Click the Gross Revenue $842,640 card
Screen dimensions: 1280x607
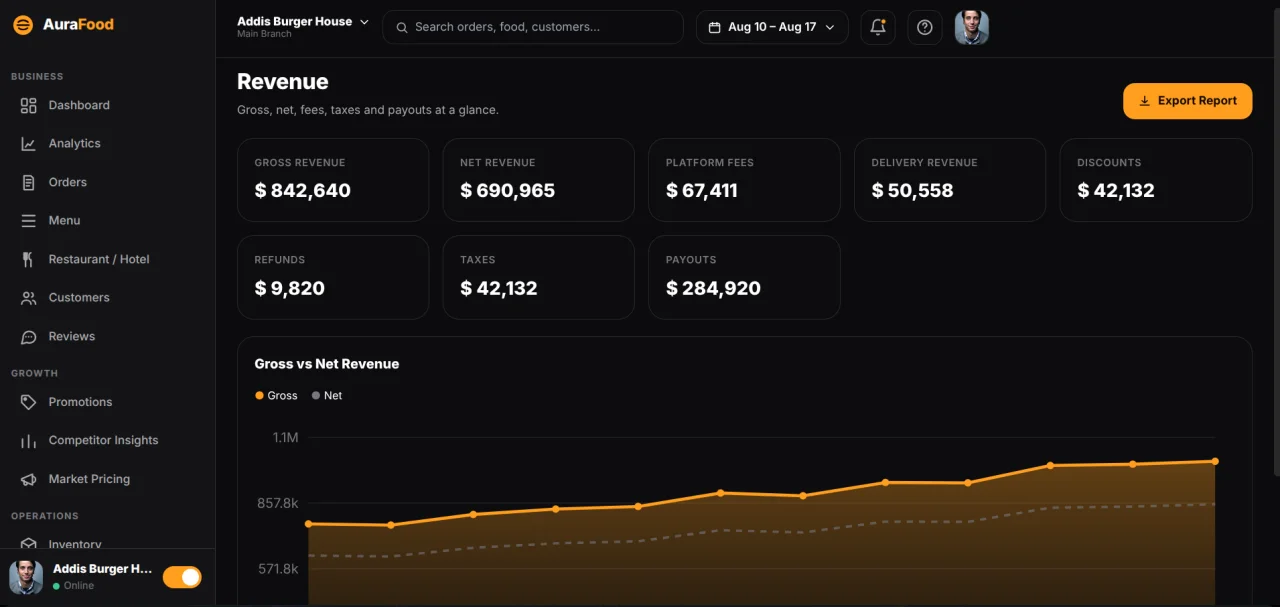[x=333, y=180]
